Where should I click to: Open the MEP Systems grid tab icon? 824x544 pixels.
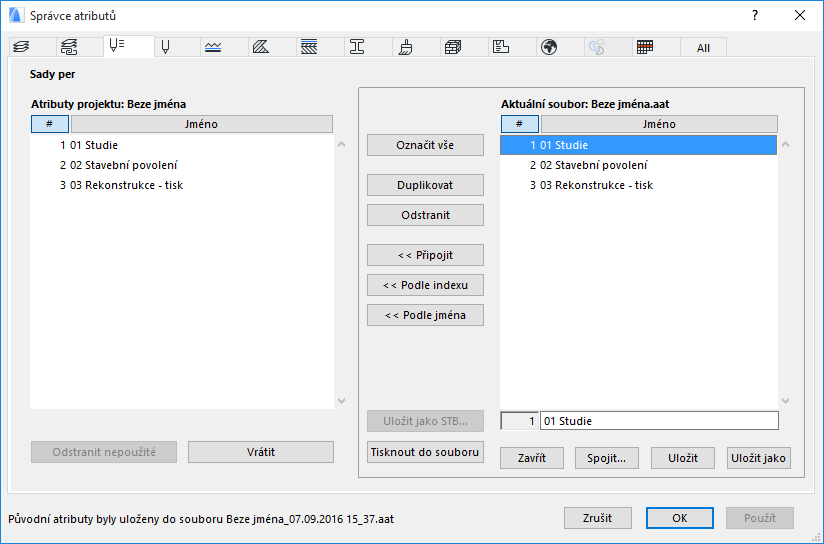coord(645,47)
